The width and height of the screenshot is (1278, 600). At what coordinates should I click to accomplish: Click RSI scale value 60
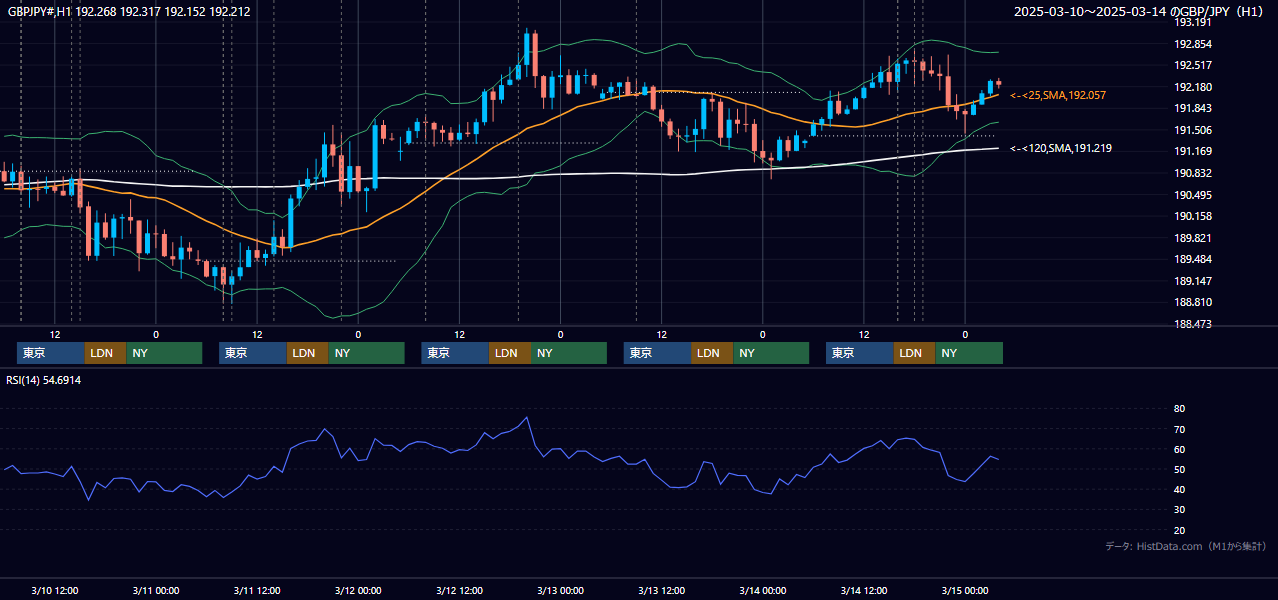pyautogui.click(x=1179, y=449)
